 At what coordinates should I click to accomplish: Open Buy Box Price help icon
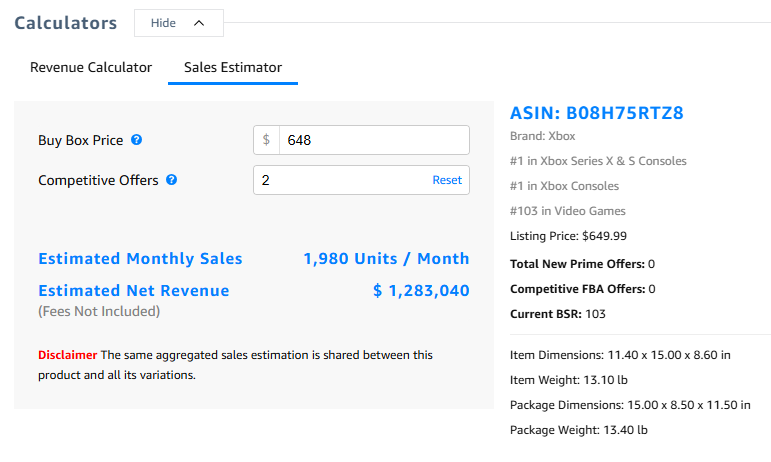[x=137, y=140]
